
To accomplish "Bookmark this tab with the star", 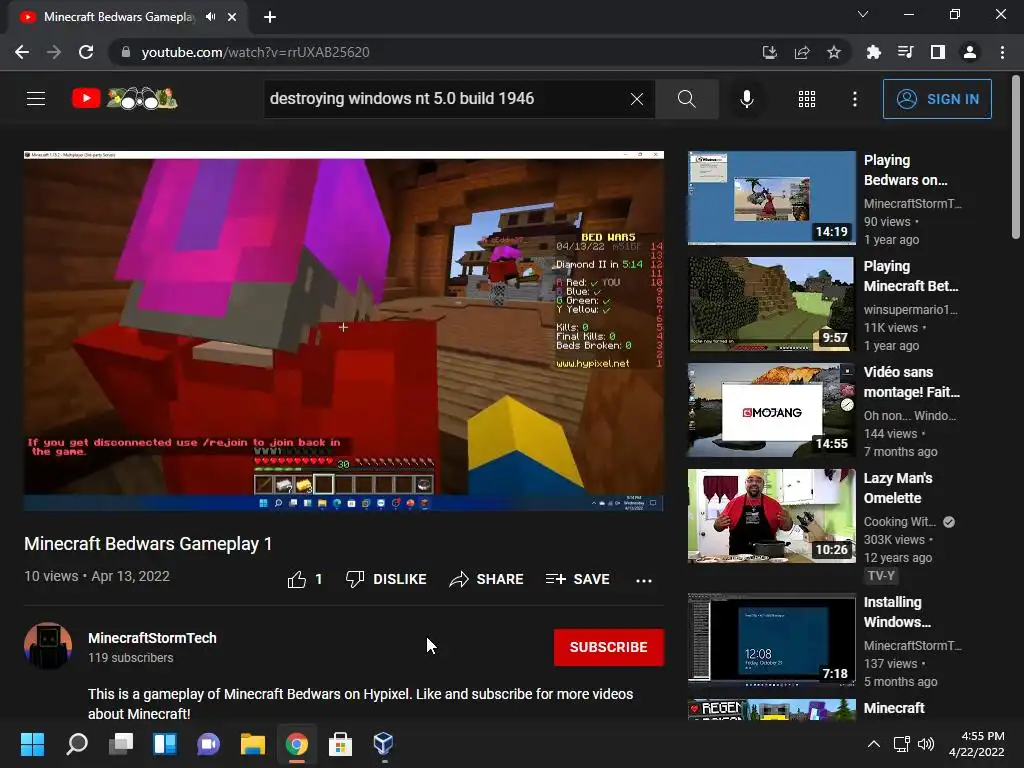I will click(834, 52).
